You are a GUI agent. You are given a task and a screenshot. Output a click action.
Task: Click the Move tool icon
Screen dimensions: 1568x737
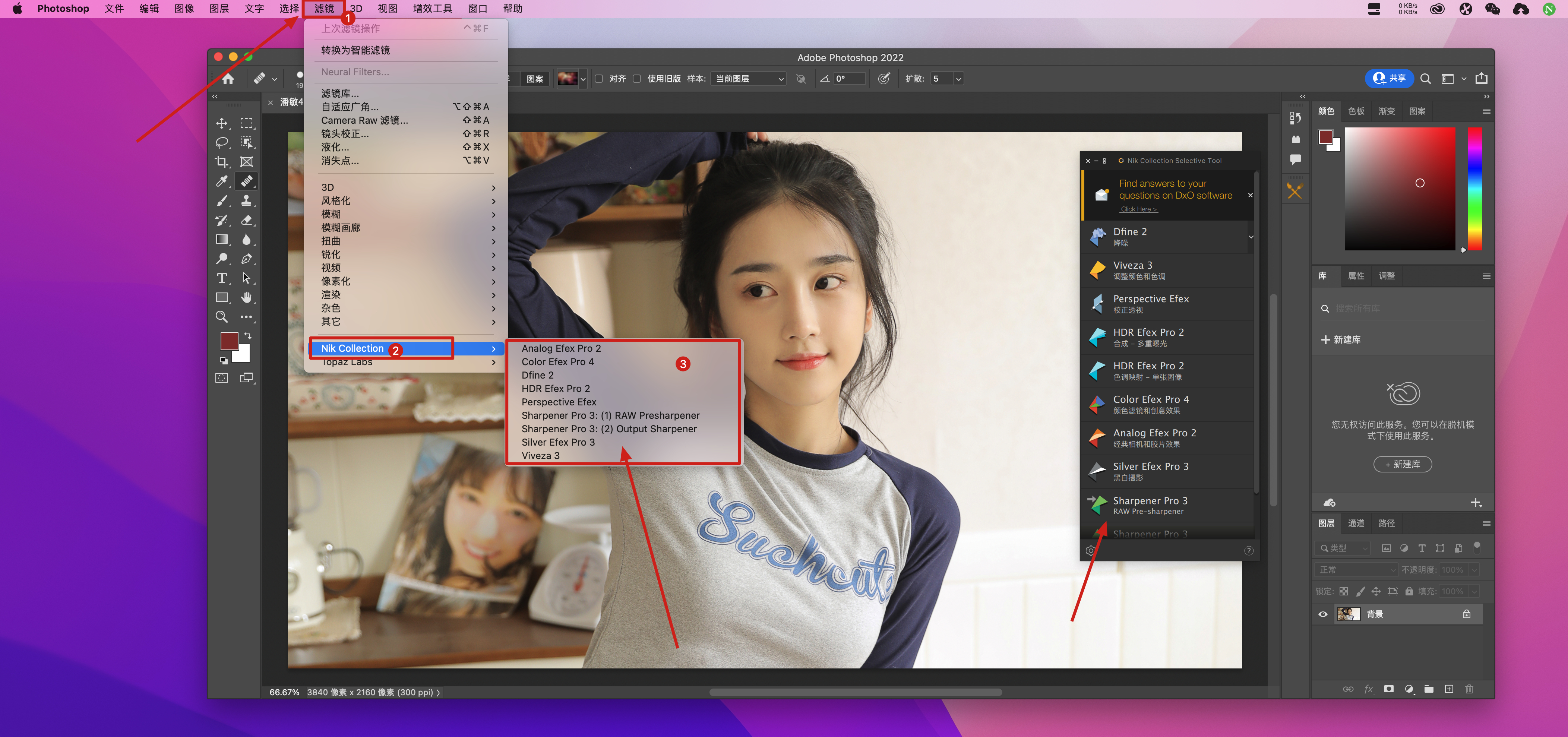point(222,123)
